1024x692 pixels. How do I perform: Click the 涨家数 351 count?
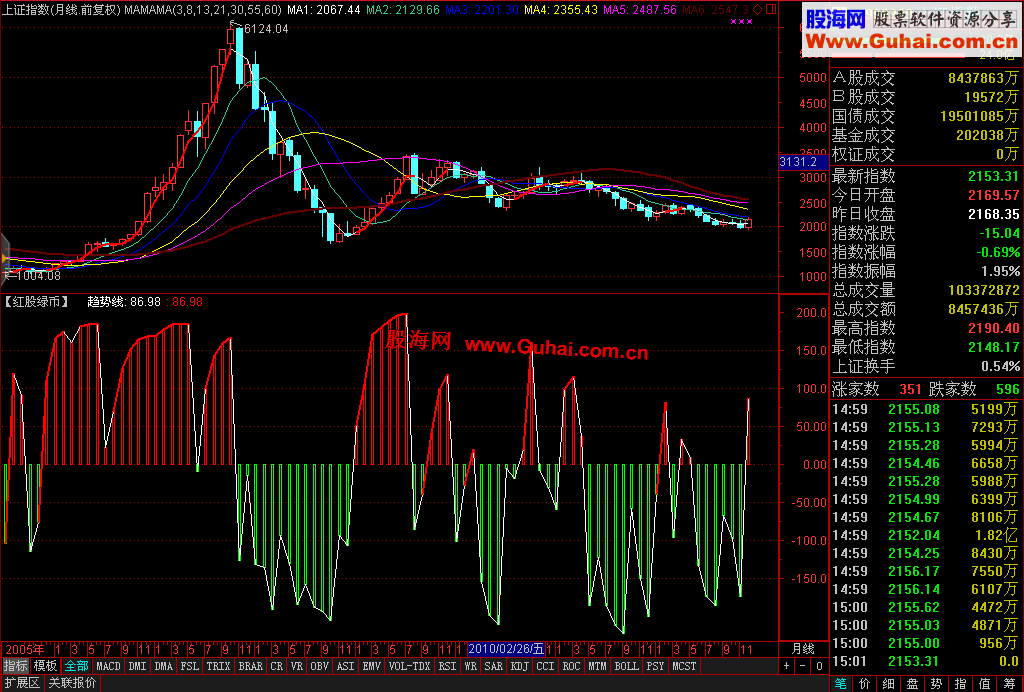coord(876,389)
